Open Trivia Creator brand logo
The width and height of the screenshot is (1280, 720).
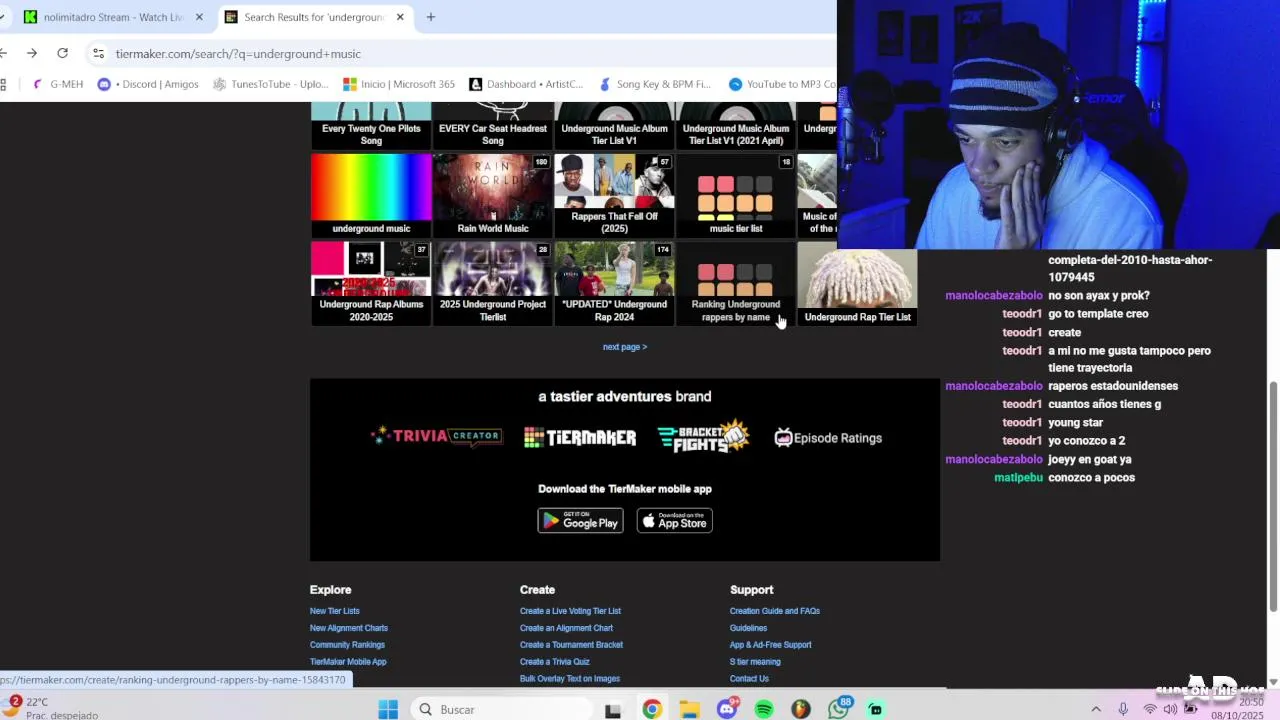click(x=436, y=436)
